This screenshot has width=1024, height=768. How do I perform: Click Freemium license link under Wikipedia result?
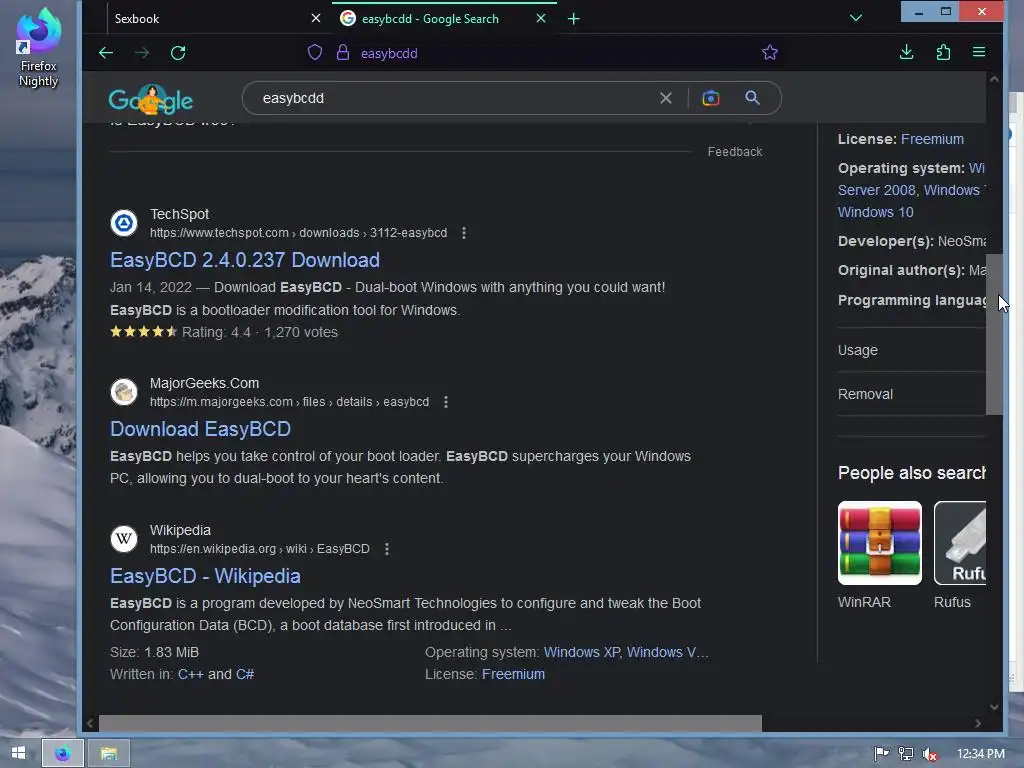[x=513, y=674]
